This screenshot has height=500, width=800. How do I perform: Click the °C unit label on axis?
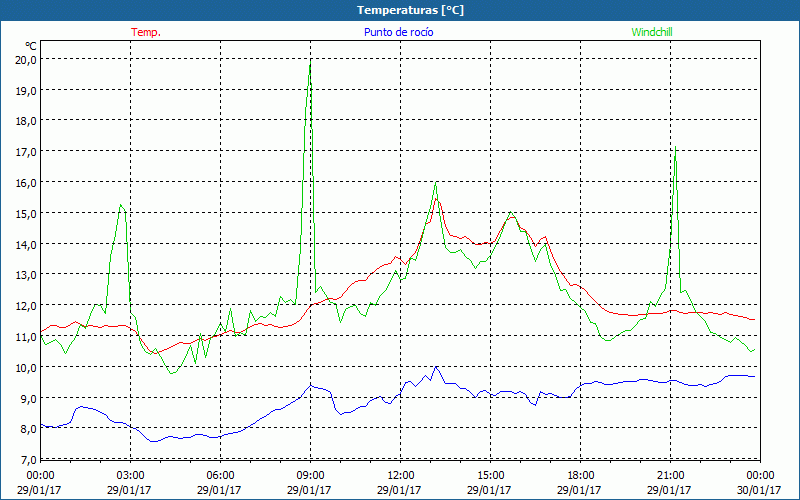pos(31,46)
